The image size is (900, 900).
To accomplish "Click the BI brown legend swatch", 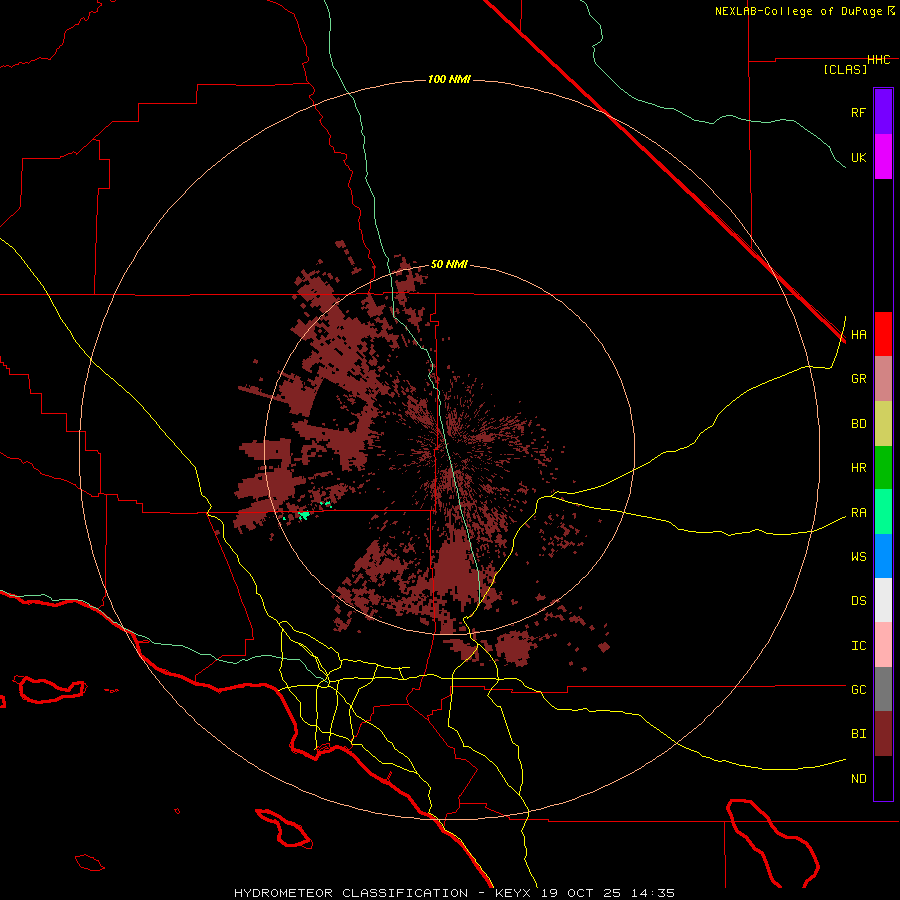I will coord(883,734).
